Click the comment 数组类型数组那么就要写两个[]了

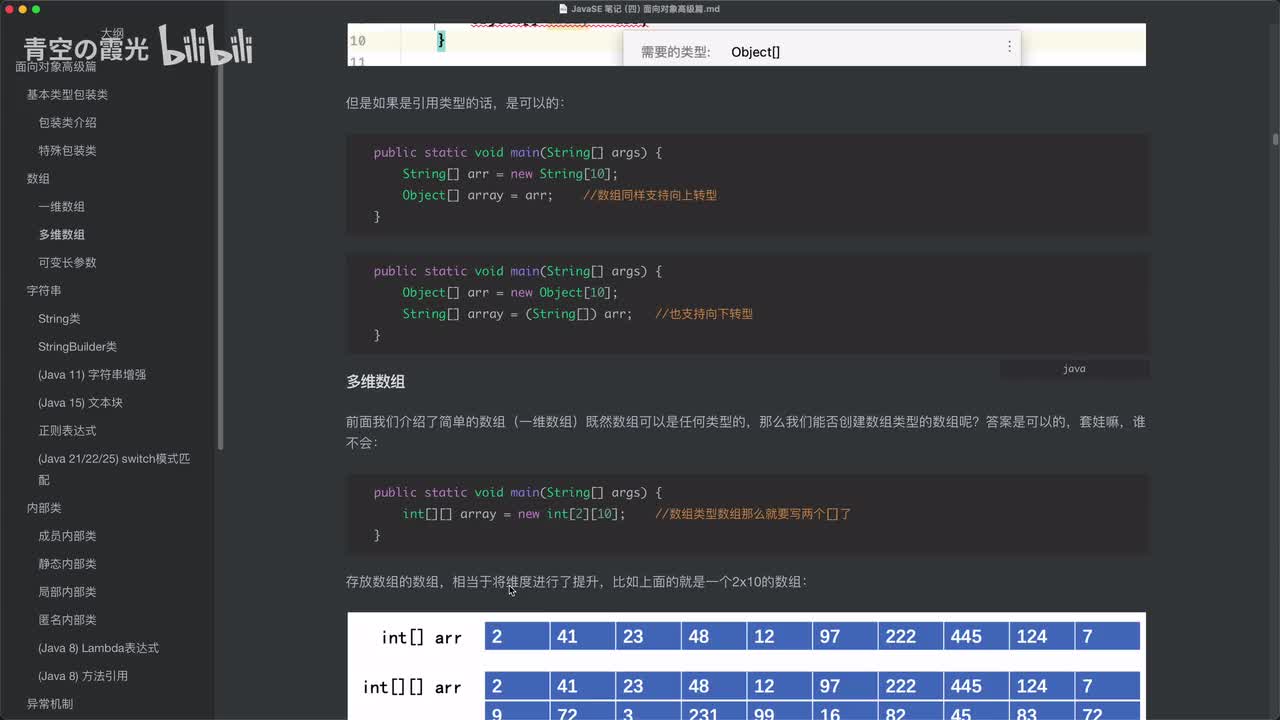click(753, 514)
